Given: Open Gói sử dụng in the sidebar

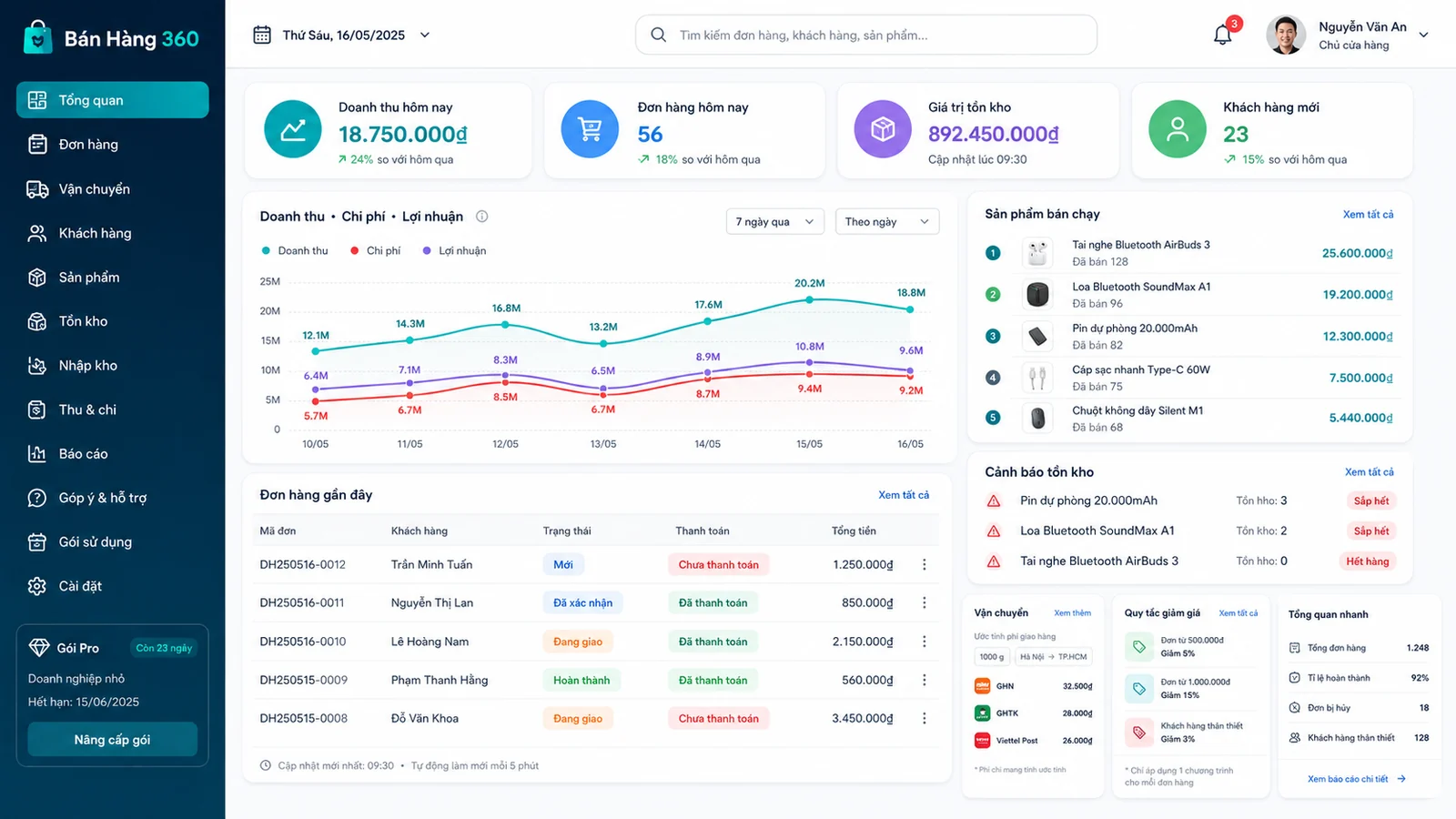Looking at the screenshot, I should point(113,541).
